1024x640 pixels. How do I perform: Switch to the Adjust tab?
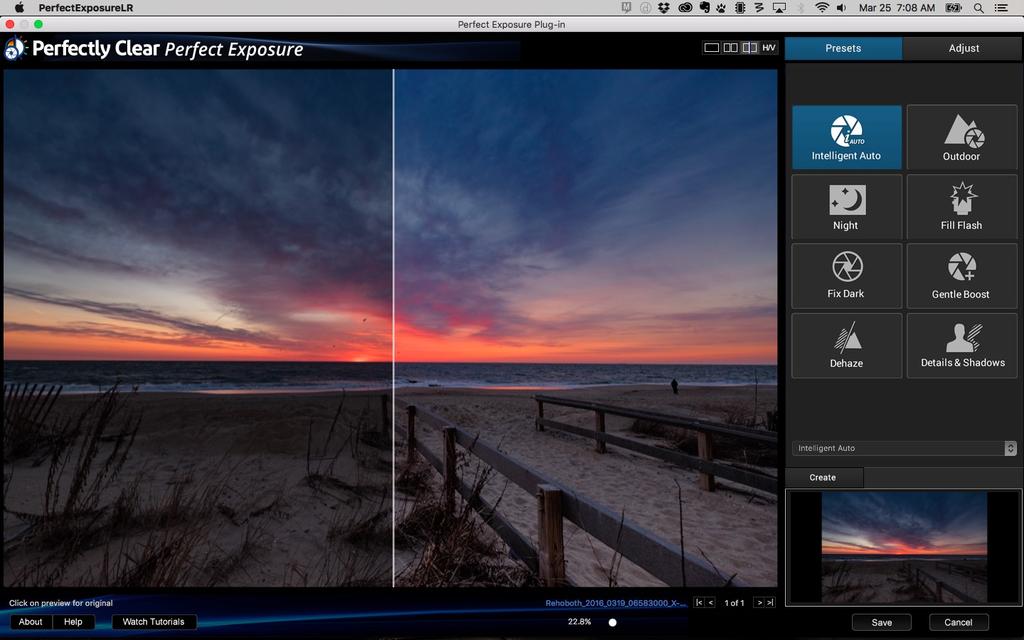coord(963,48)
